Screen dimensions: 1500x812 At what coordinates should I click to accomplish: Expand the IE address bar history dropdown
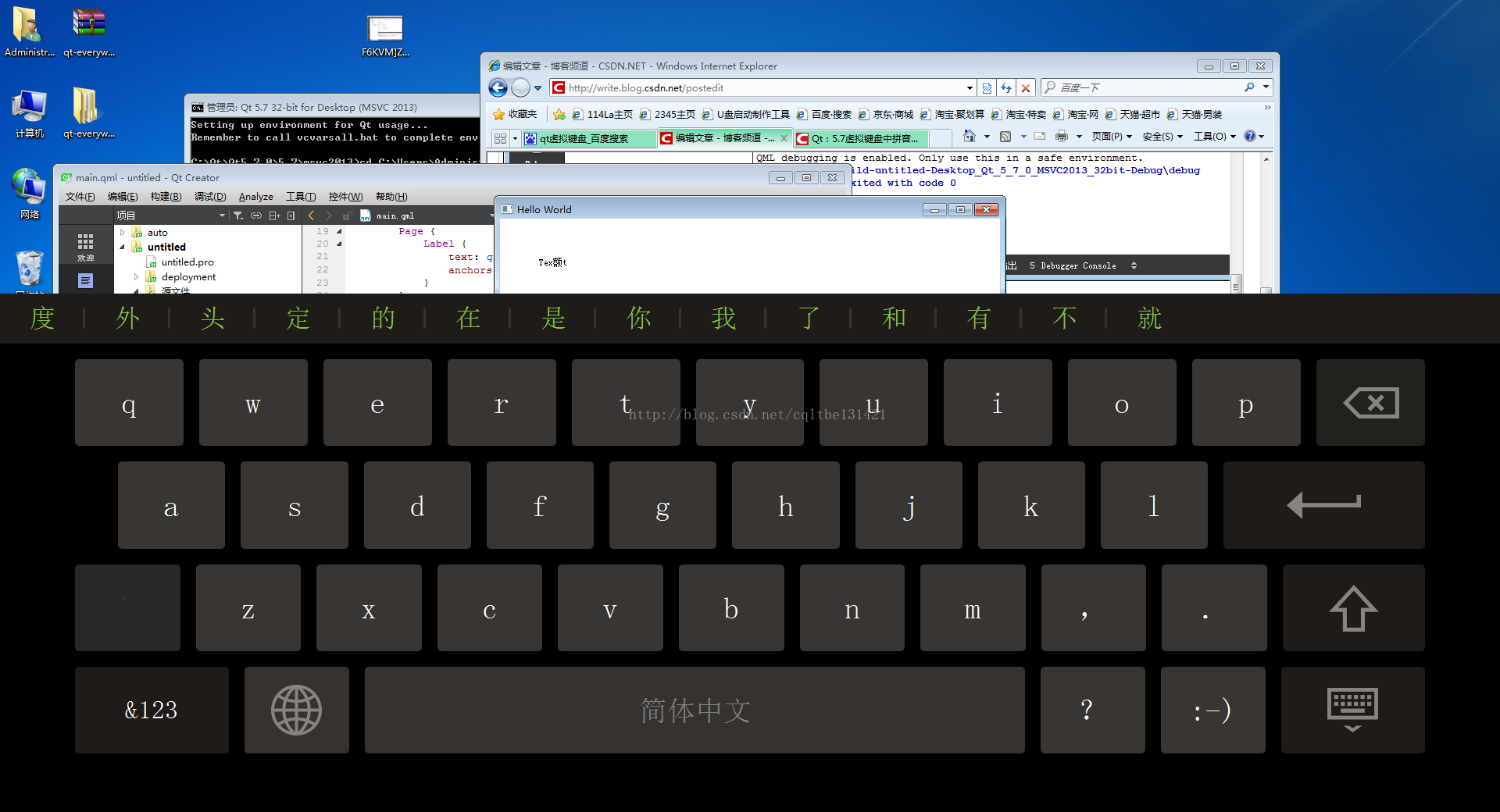(970, 88)
